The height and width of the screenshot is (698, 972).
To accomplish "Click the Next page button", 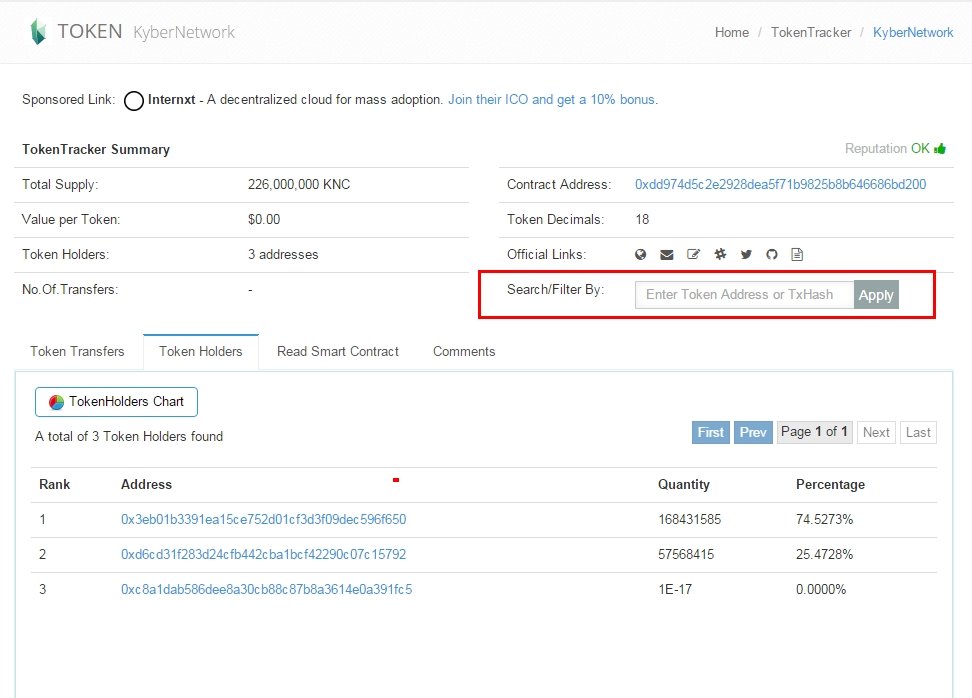I will point(876,432).
